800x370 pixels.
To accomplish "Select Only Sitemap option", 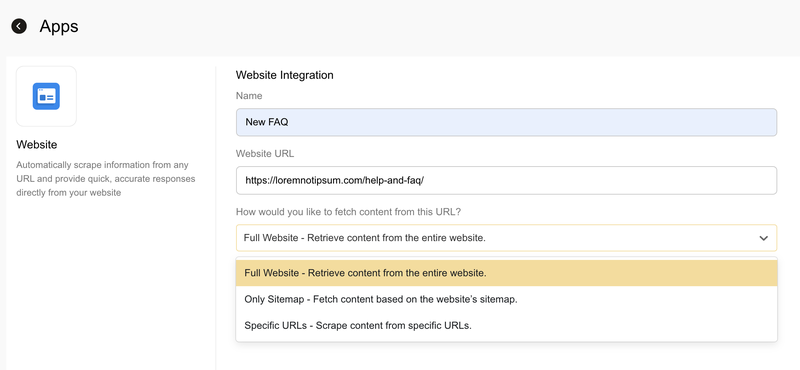I will (x=506, y=300).
